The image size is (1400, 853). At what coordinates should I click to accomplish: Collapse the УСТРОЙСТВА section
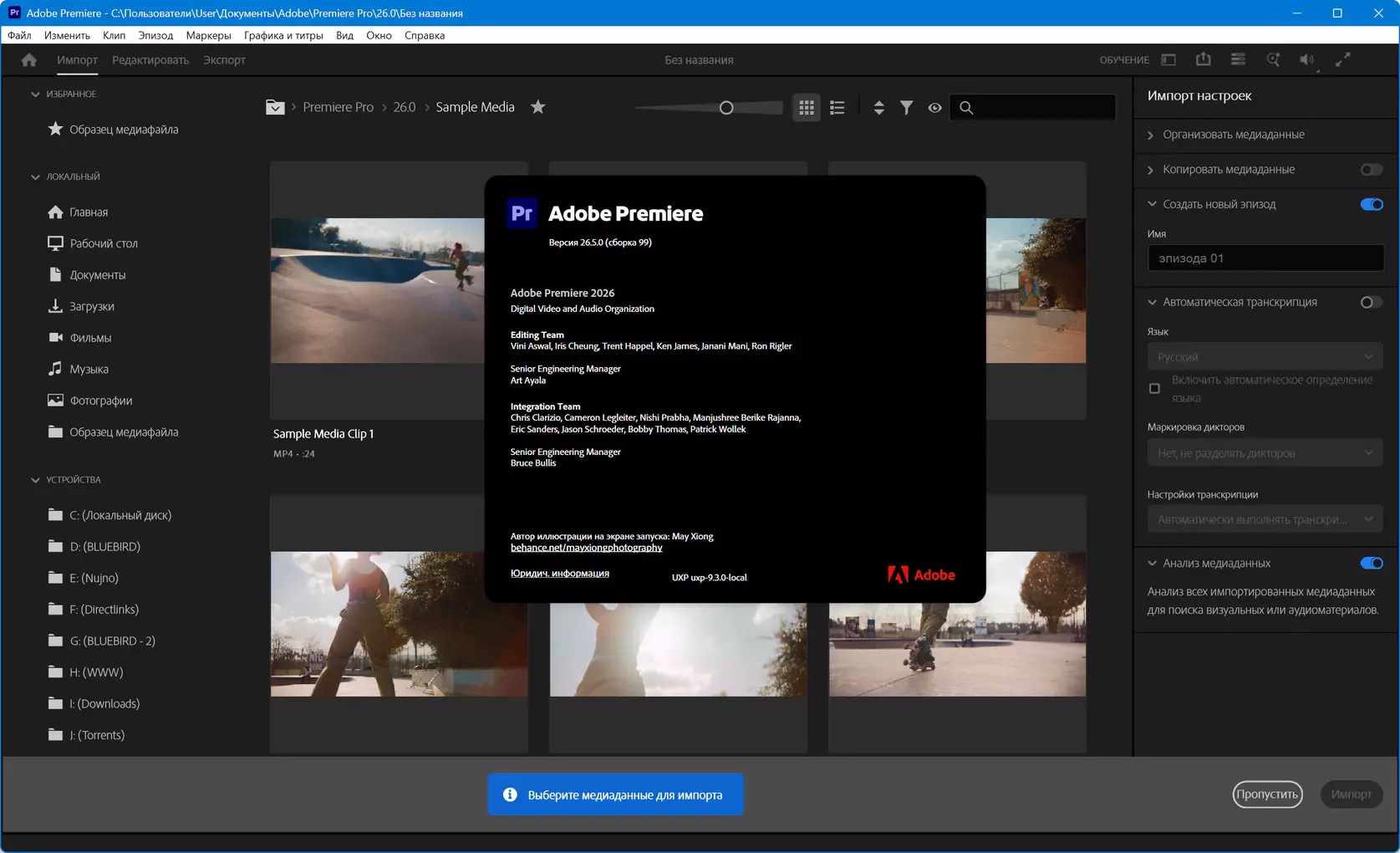tap(35, 480)
